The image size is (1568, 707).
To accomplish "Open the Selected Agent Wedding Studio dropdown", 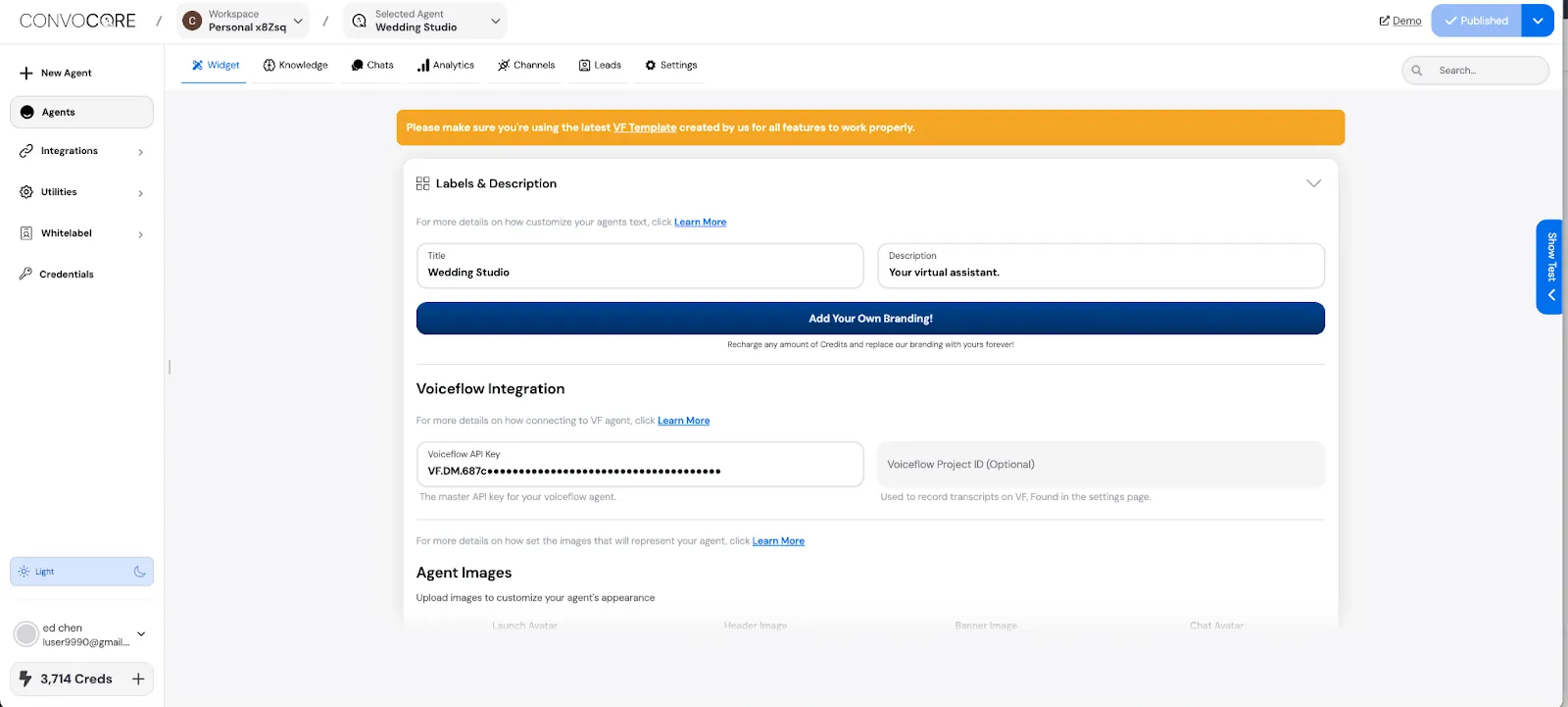I will [x=425, y=21].
